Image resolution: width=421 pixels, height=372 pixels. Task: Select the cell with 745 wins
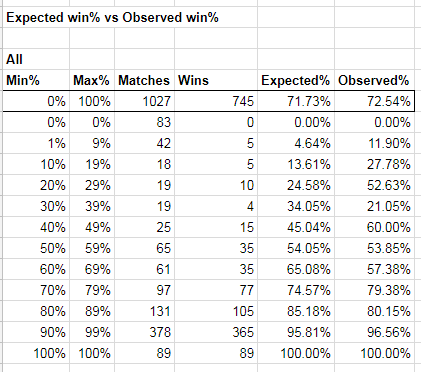coord(216,101)
